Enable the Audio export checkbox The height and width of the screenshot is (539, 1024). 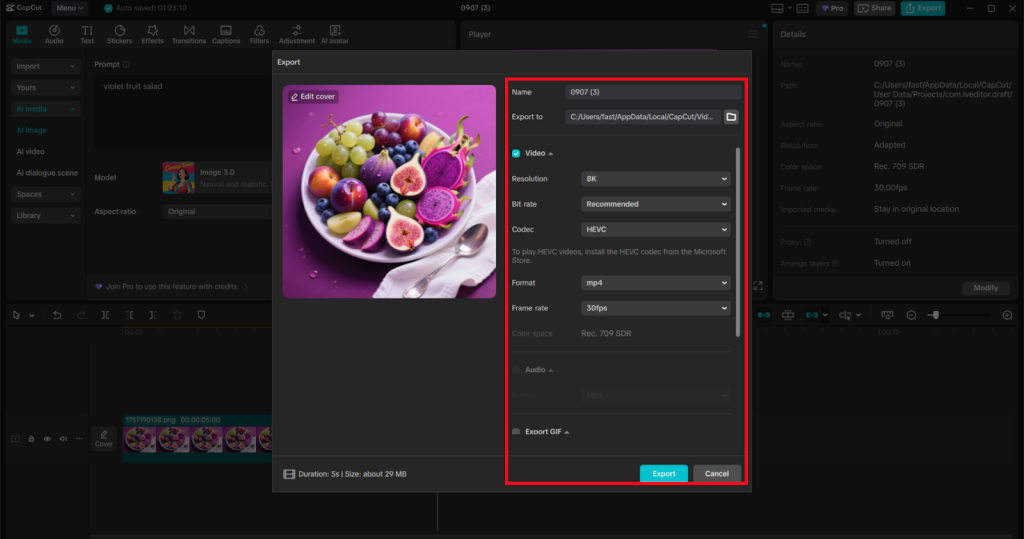point(516,370)
